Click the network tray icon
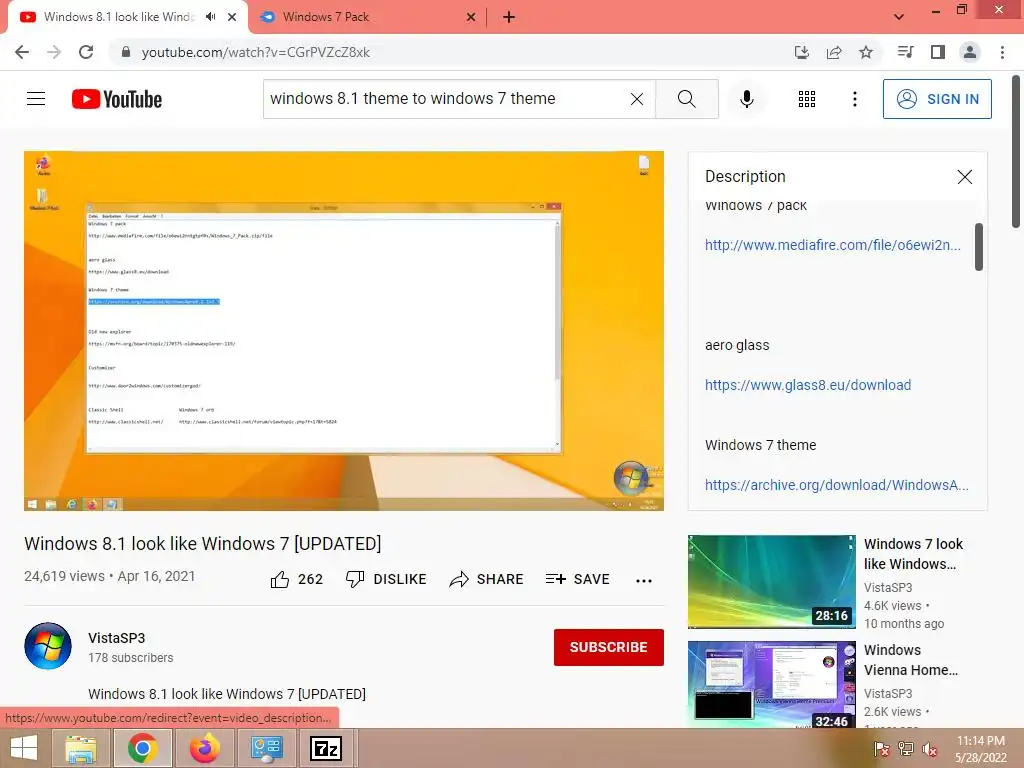This screenshot has height=768, width=1024. coord(906,749)
